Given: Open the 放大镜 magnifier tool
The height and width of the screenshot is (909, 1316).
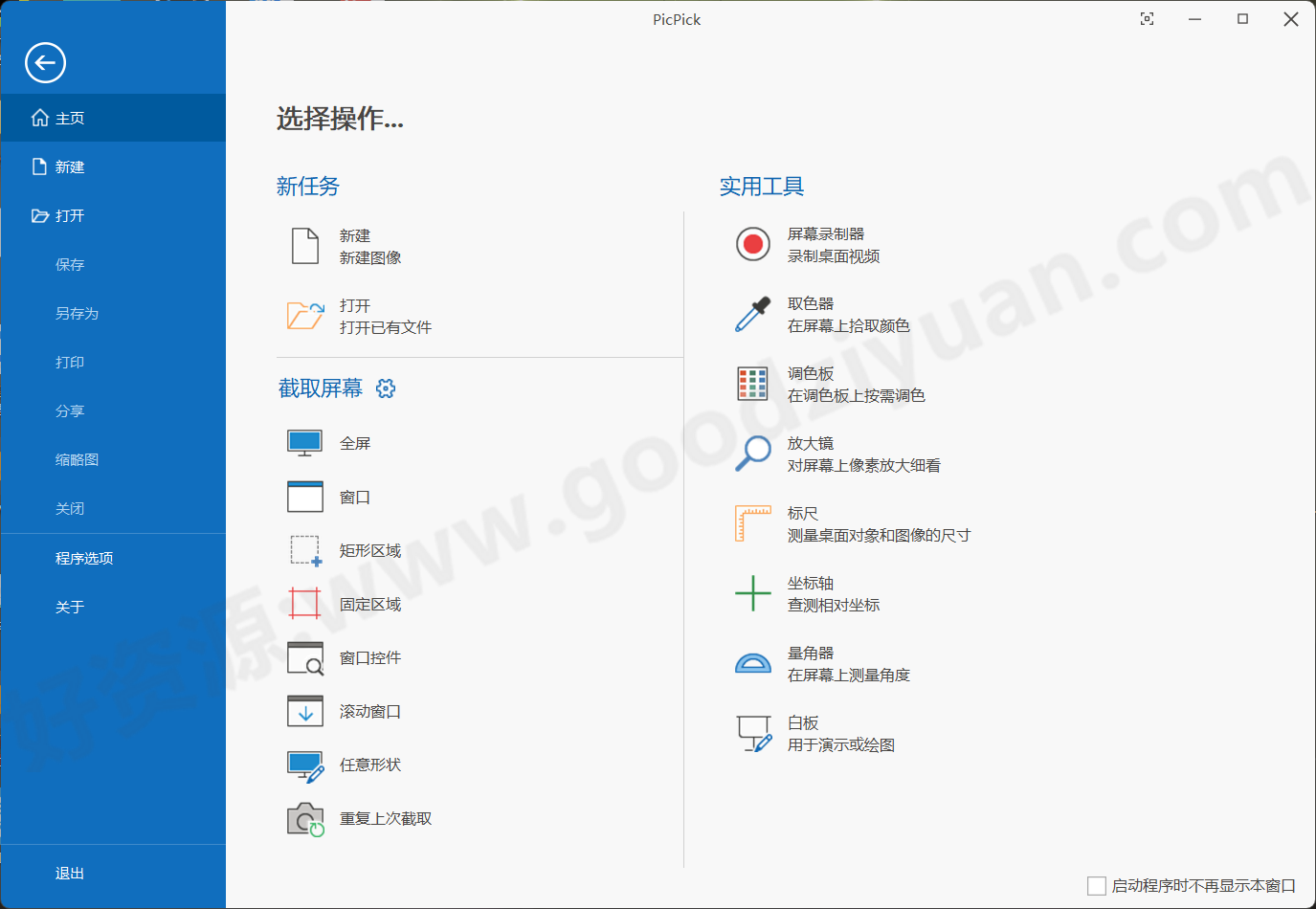Looking at the screenshot, I should point(753,453).
